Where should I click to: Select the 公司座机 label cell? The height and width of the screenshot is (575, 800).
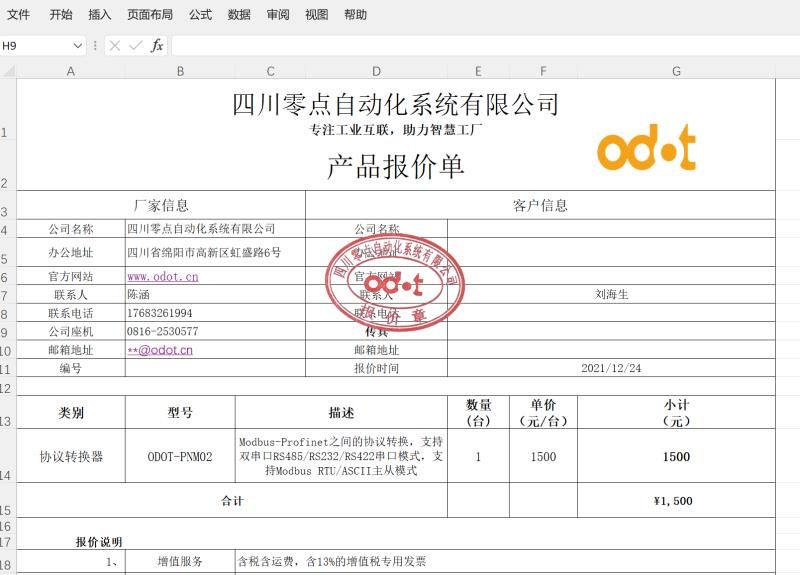click(71, 331)
